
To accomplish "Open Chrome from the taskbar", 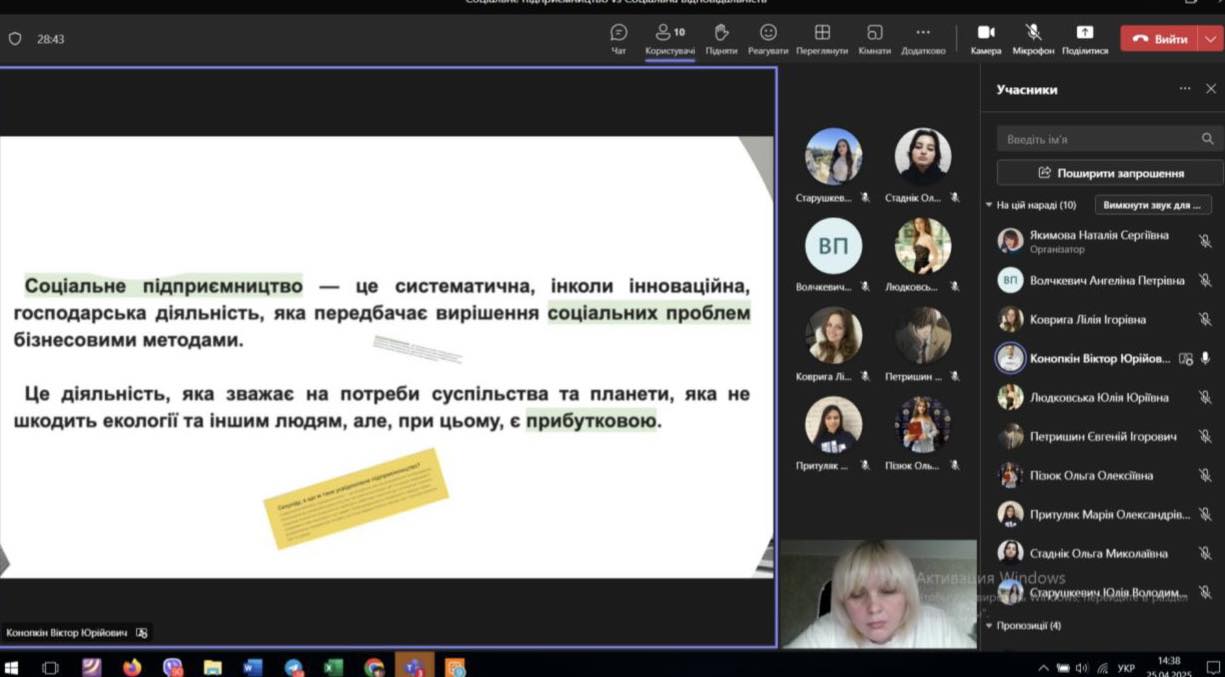I will [x=374, y=666].
